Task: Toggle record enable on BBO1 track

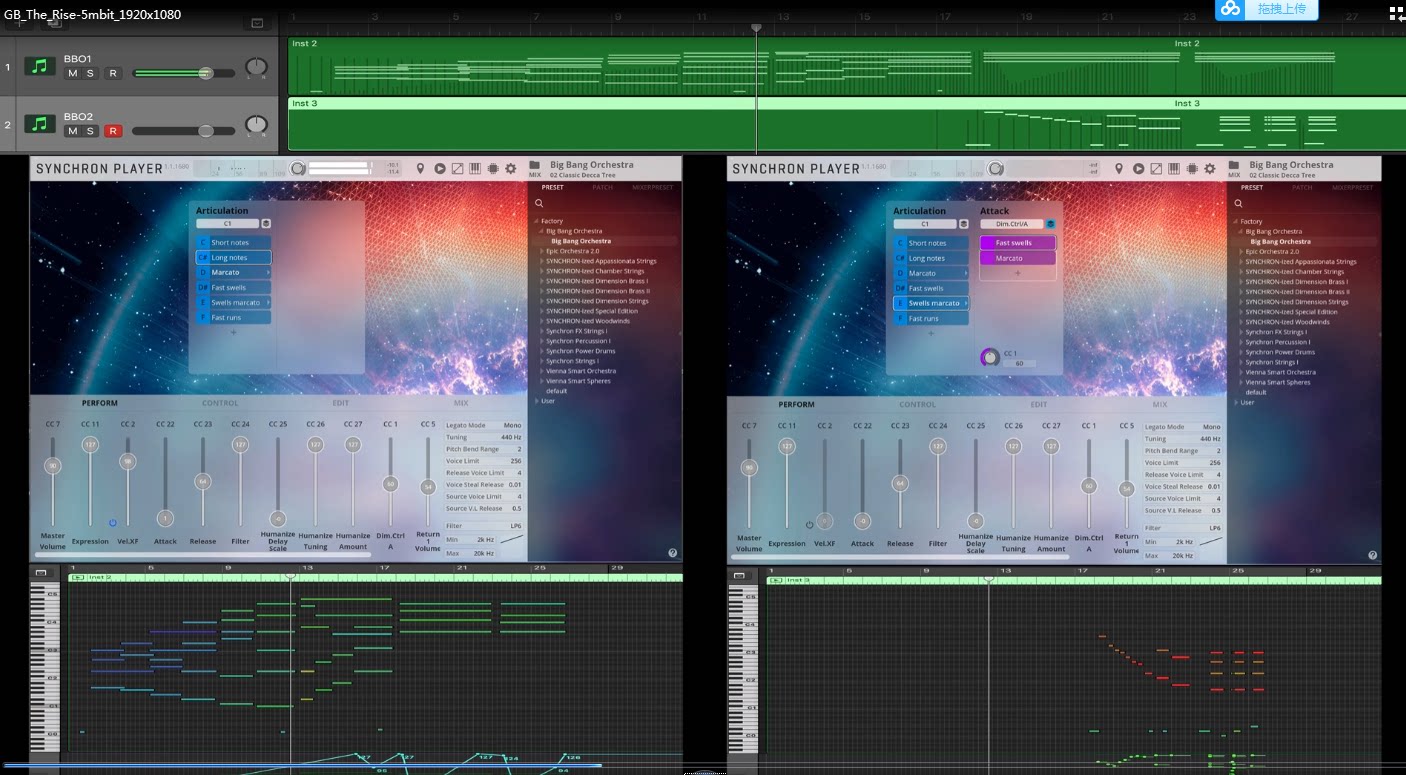Action: (x=113, y=74)
